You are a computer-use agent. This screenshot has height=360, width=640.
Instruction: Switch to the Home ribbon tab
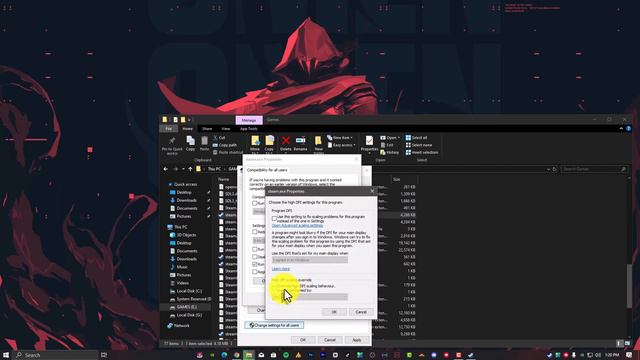click(x=187, y=129)
